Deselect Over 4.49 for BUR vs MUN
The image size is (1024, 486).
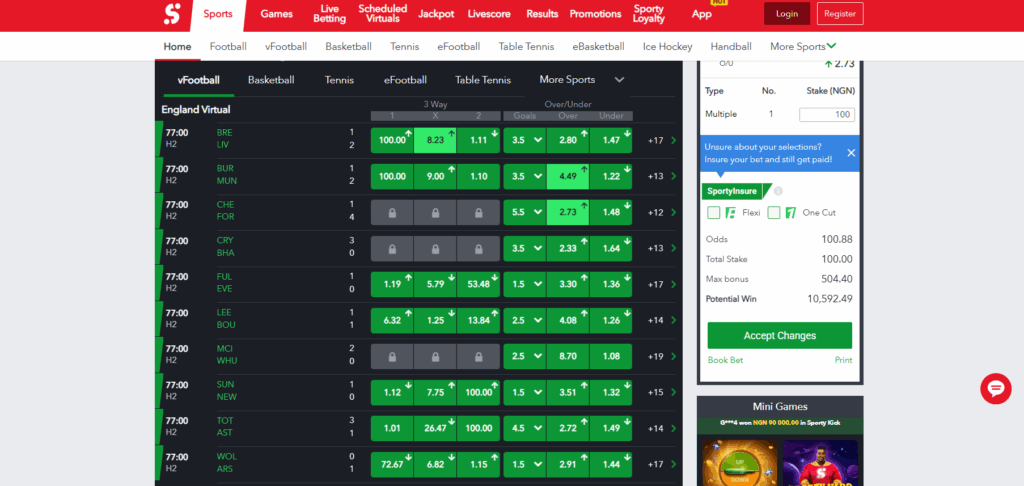(568, 176)
